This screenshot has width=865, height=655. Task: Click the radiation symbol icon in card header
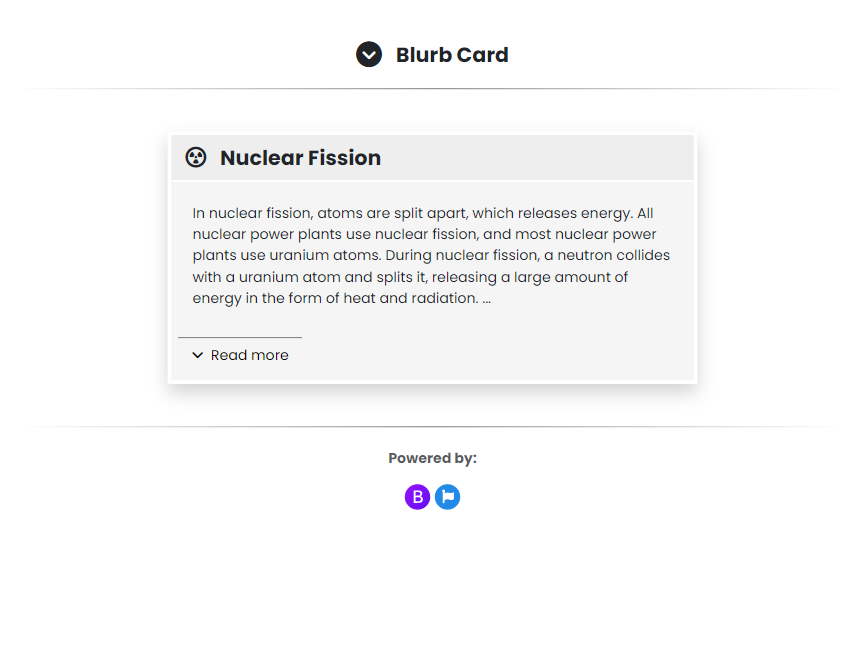tap(196, 157)
